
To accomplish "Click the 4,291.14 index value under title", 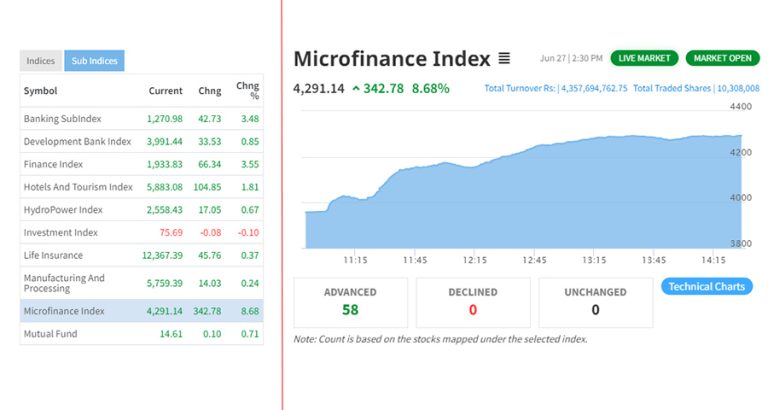I will 319,89.
